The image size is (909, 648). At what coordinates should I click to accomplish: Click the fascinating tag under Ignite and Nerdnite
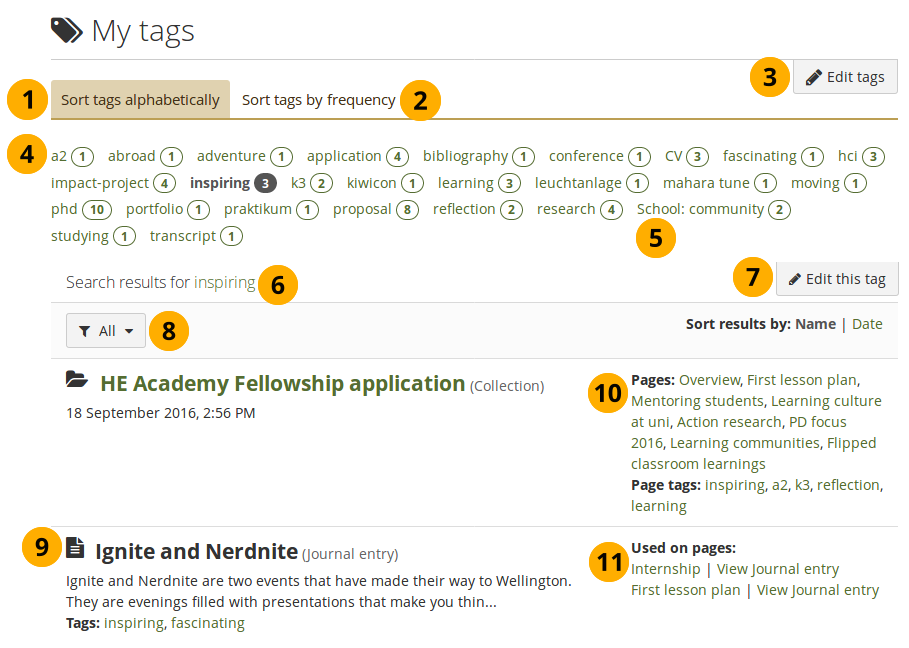coord(207,623)
